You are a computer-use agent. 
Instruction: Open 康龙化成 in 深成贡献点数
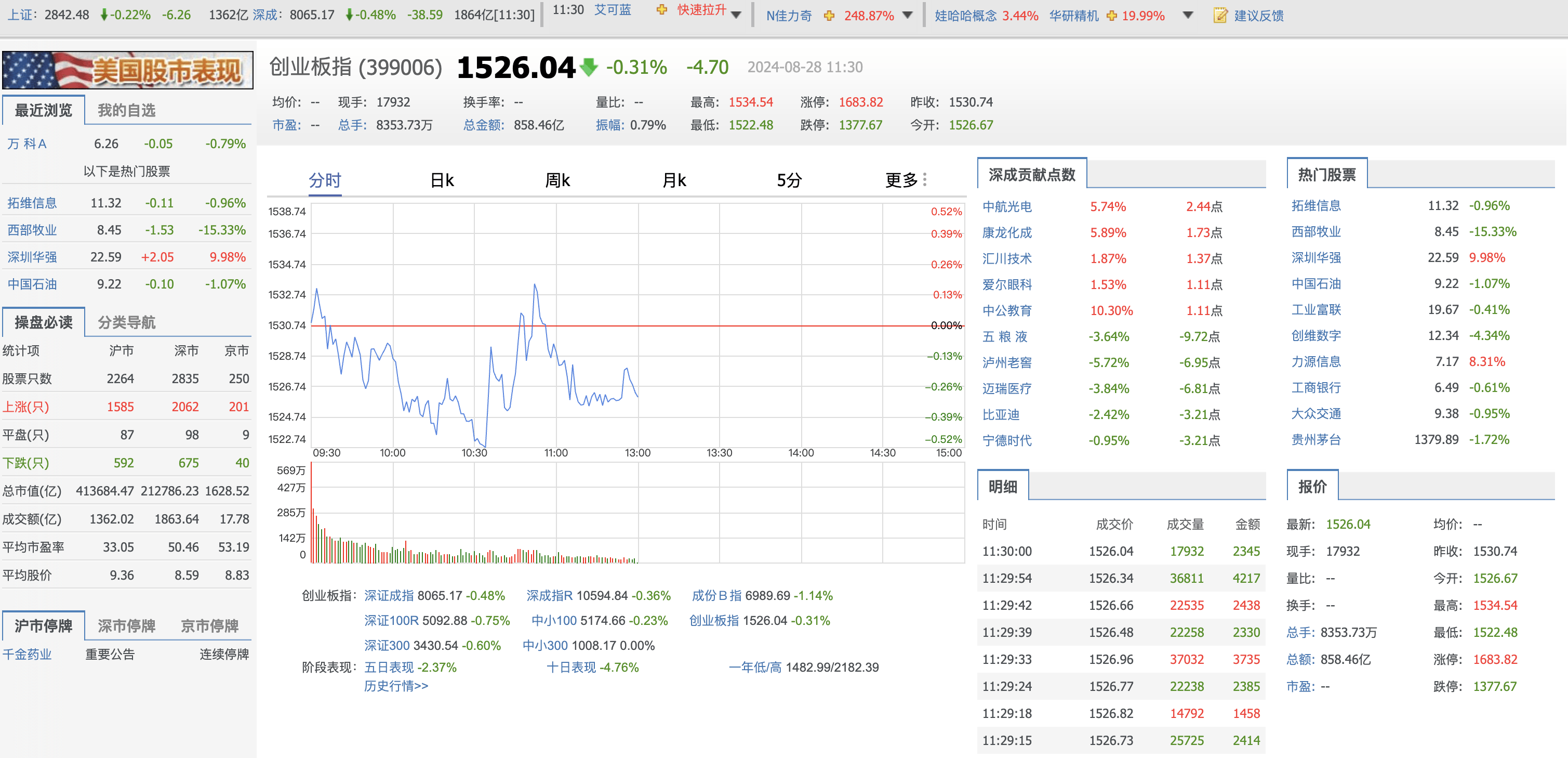[1007, 233]
